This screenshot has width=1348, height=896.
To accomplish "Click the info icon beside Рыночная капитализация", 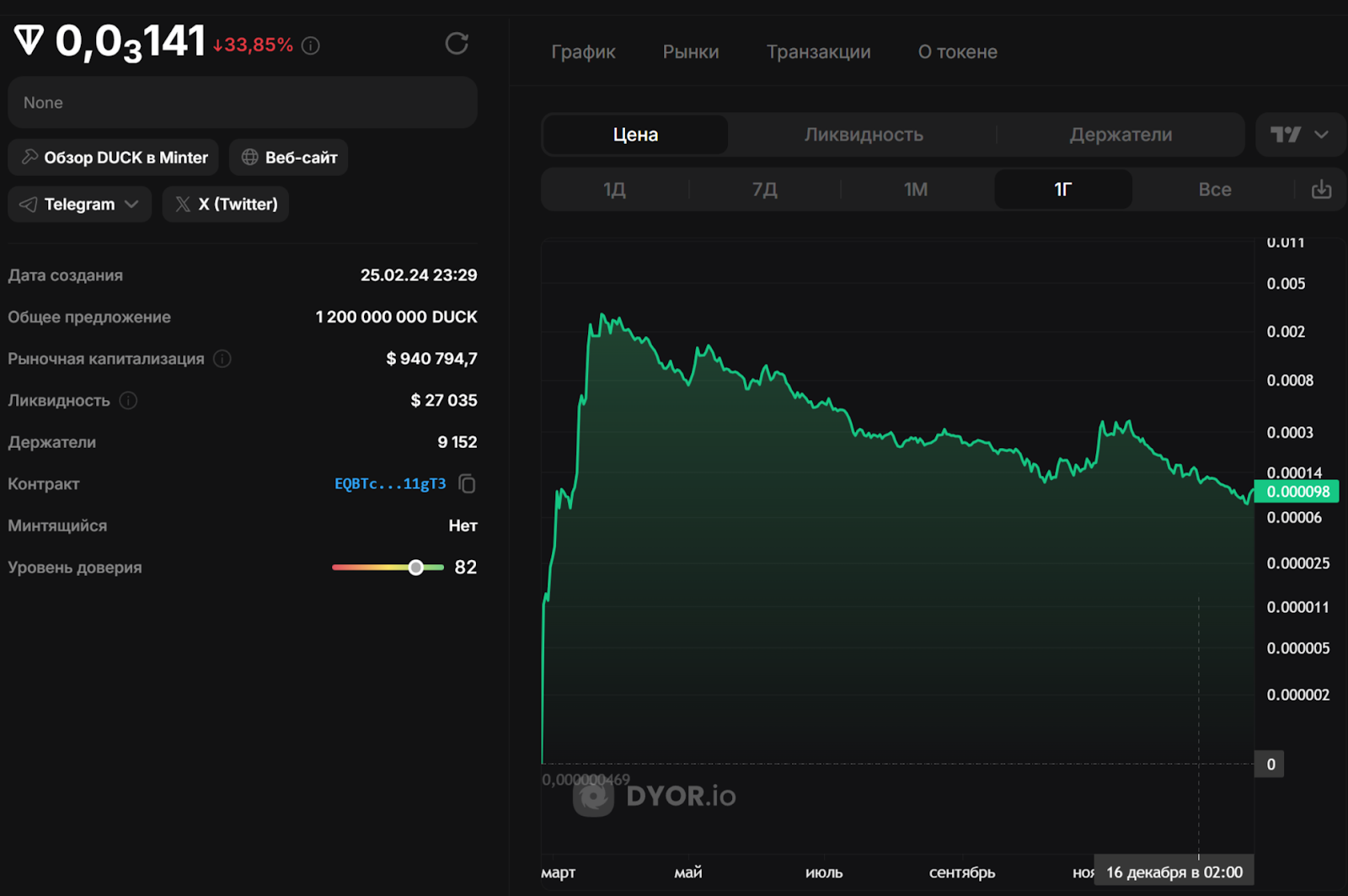I will (222, 359).
